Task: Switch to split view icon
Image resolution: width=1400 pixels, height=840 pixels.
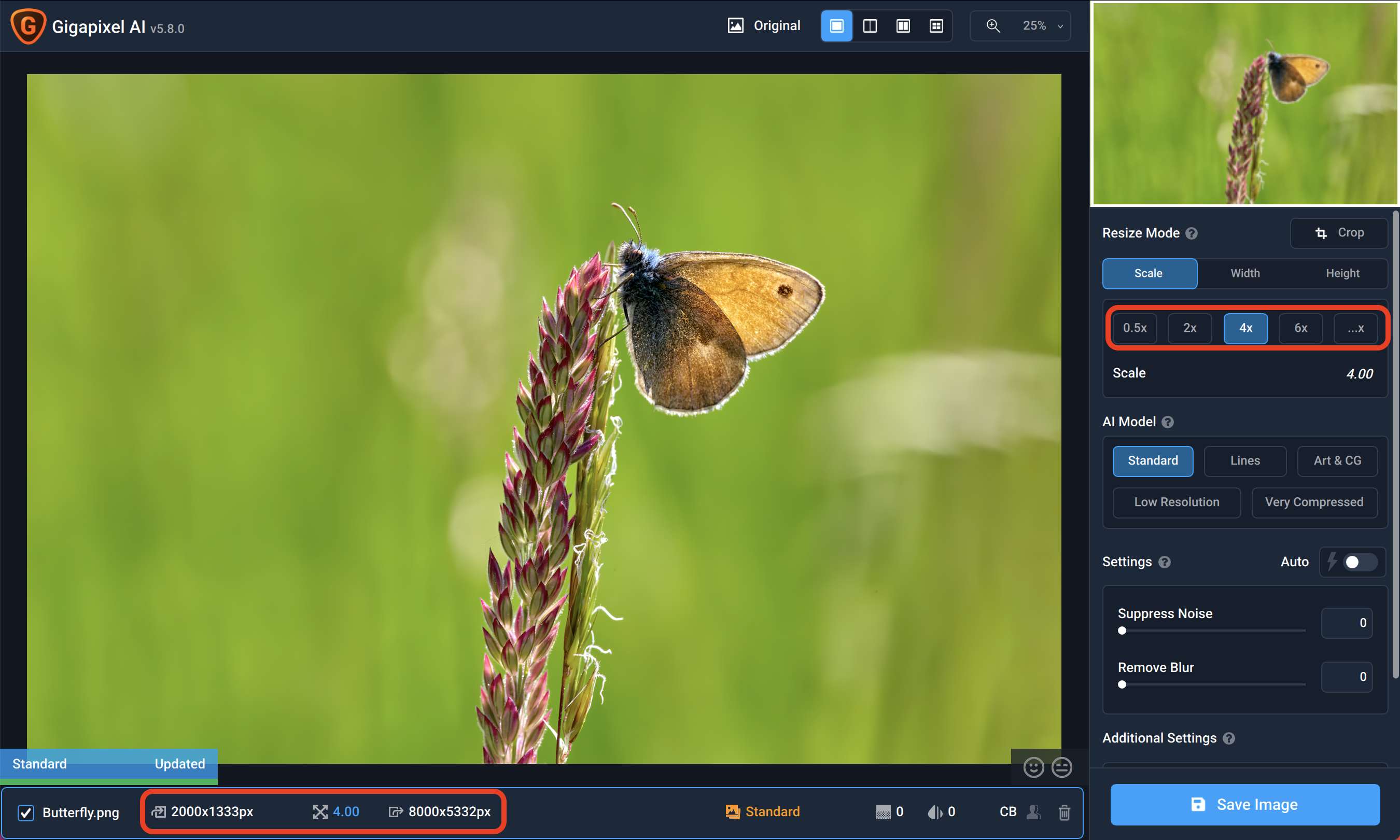Action: 870,26
